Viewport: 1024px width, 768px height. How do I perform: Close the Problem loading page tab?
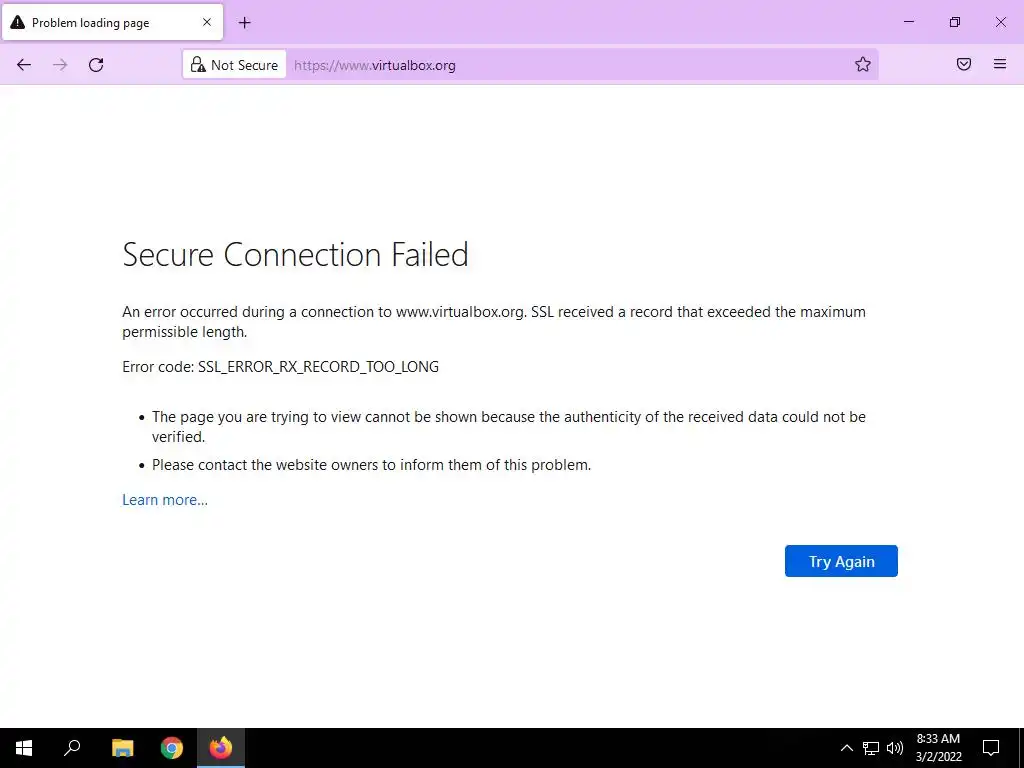207,22
